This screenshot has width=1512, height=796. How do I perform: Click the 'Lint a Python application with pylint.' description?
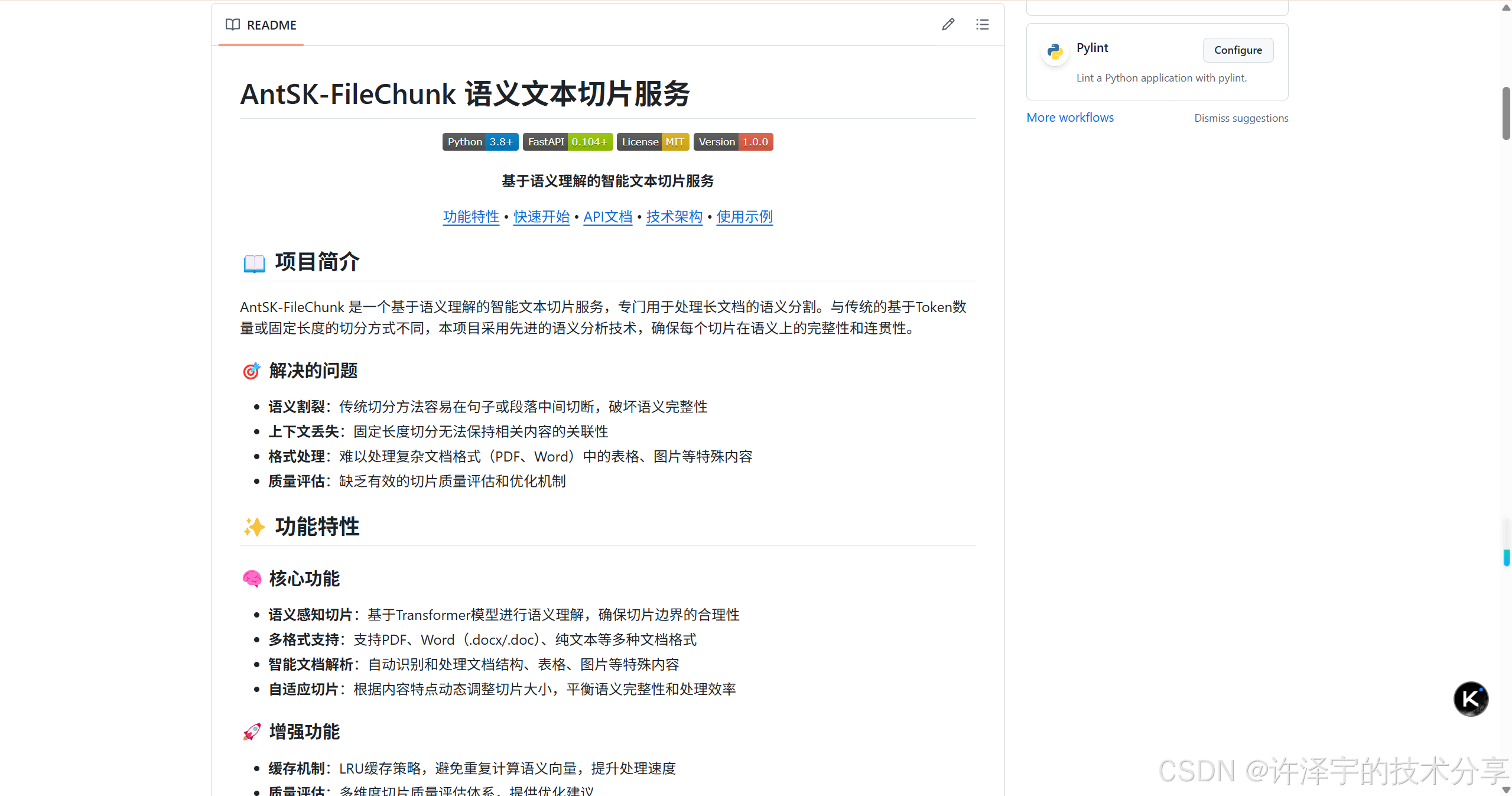(1161, 78)
